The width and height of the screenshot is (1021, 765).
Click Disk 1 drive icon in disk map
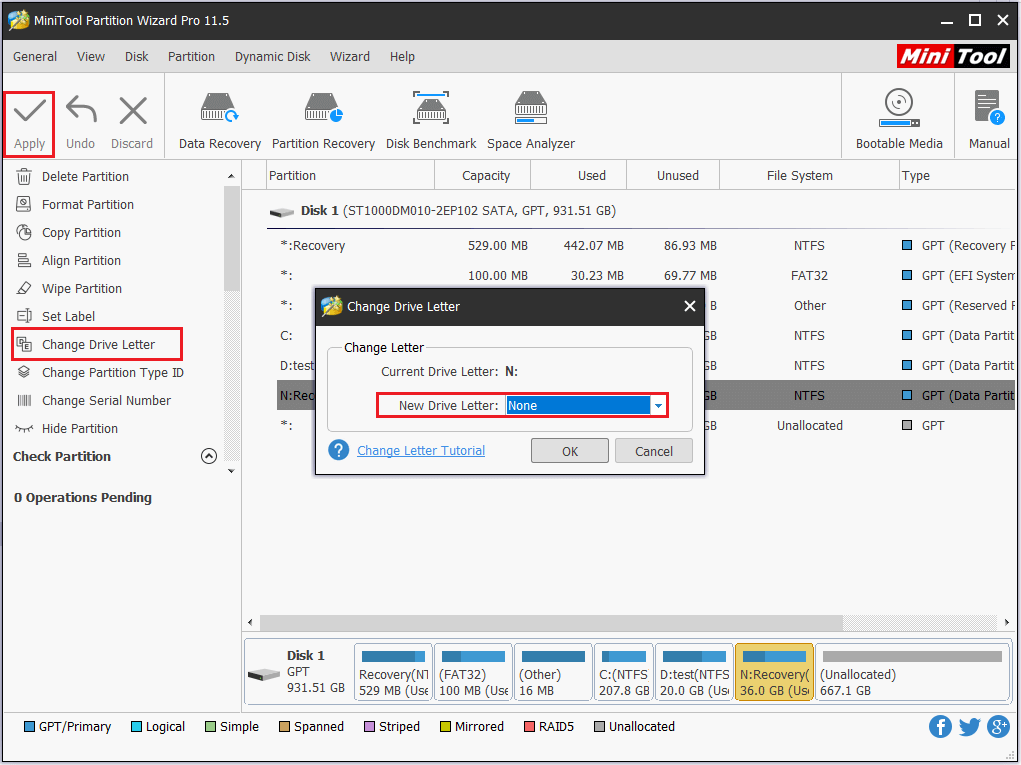(x=264, y=675)
